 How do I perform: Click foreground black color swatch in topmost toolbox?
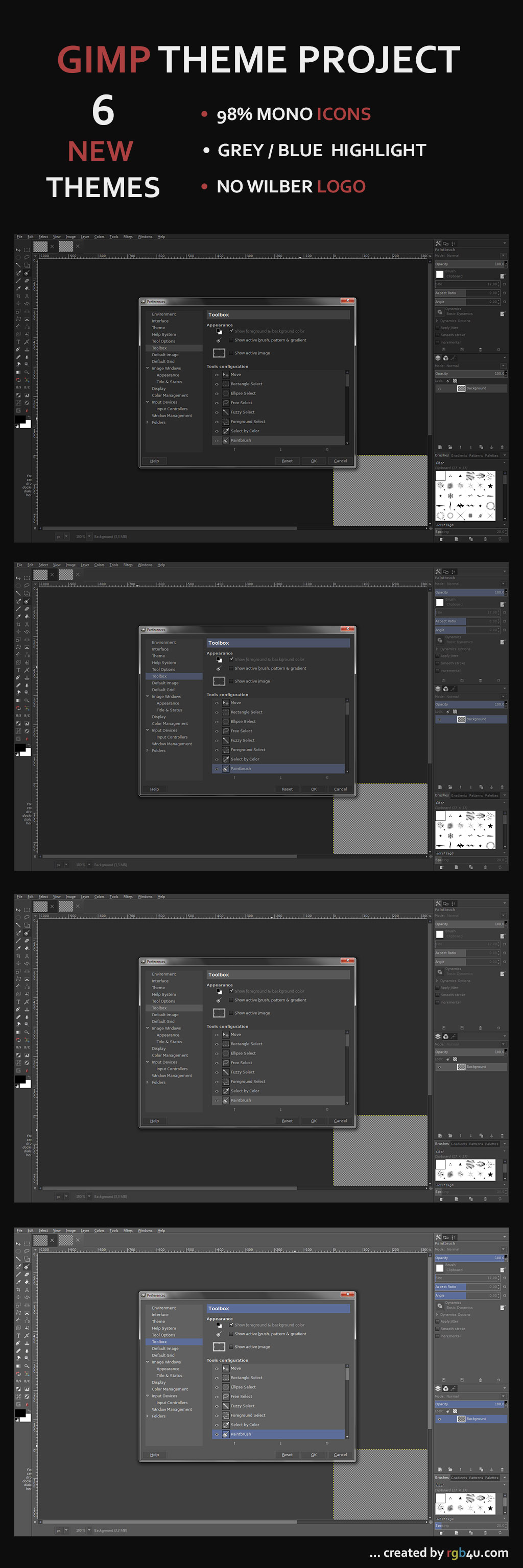(20, 420)
